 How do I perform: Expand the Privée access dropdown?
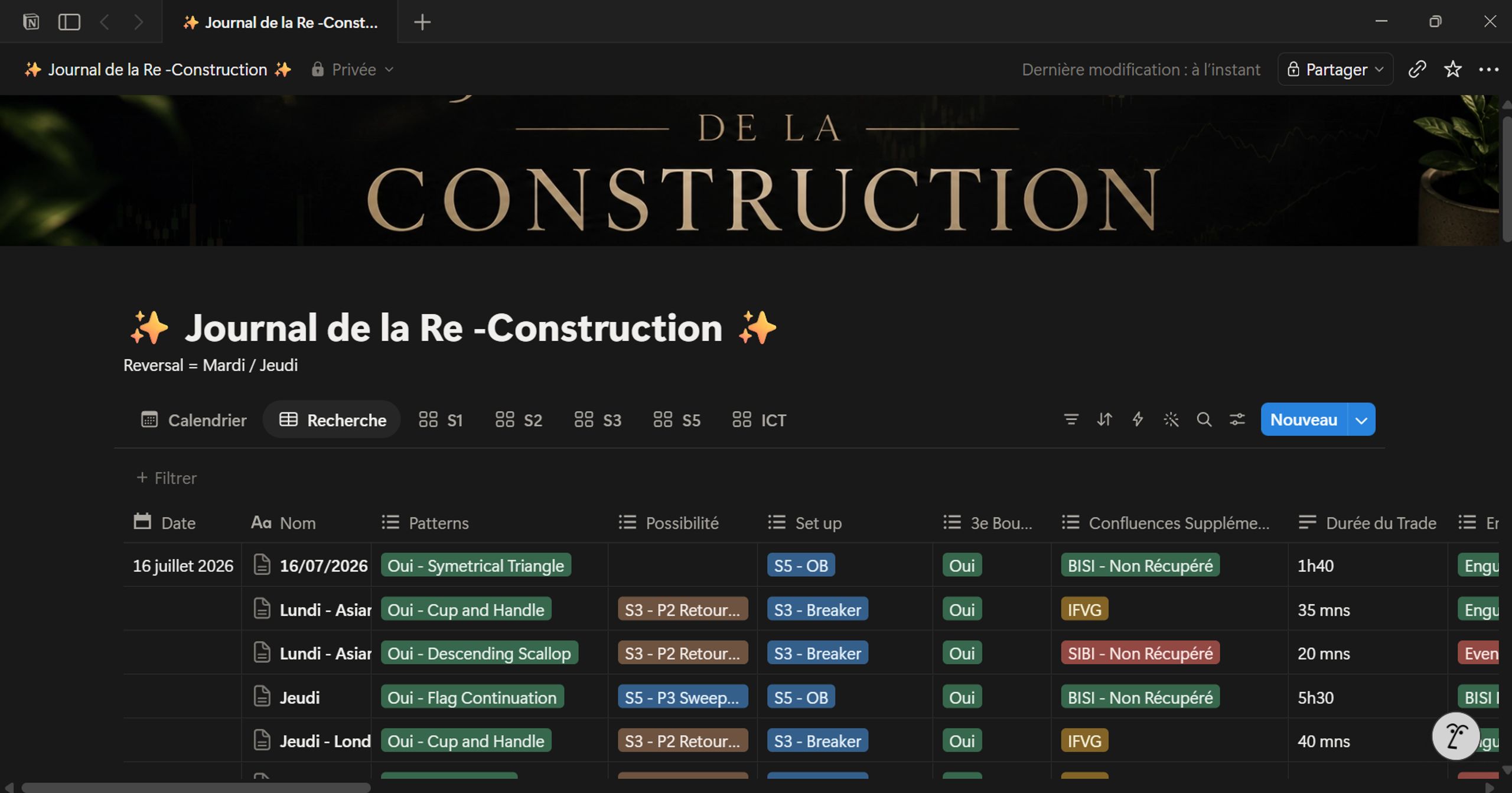353,70
